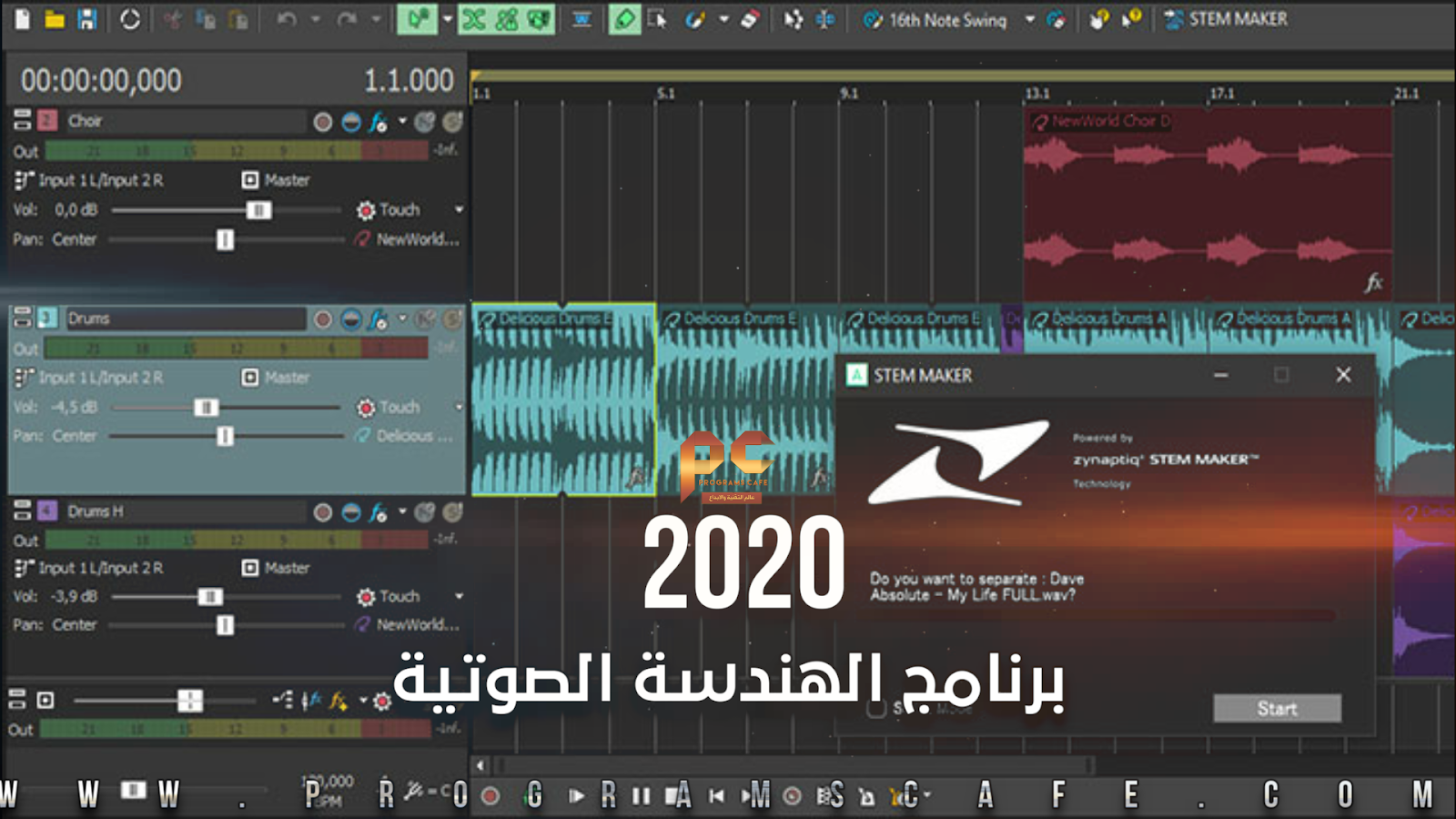Click the STEM MAKER toolbar button
Image resolution: width=1456 pixels, height=819 pixels.
1227,19
